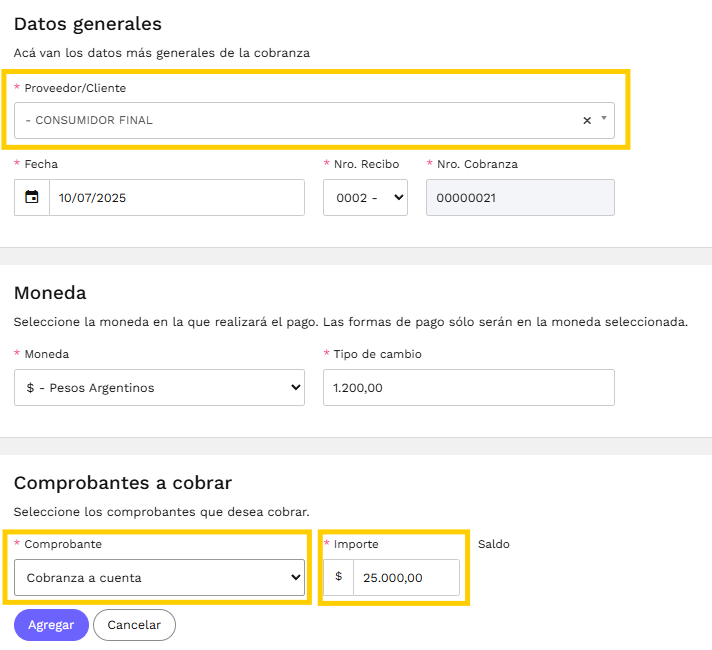712x650 pixels.
Task: Open the calendar icon beside Fecha
Action: [32, 197]
